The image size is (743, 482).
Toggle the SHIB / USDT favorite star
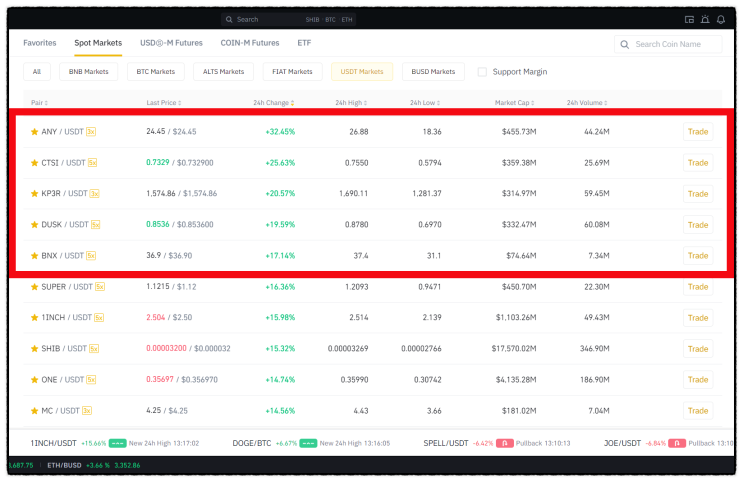pyautogui.click(x=34, y=349)
